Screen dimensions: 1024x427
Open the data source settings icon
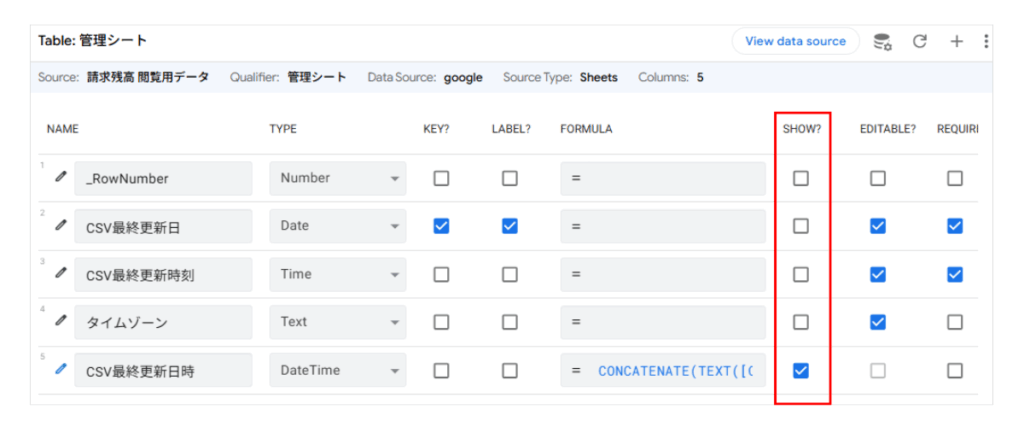pyautogui.click(x=882, y=41)
